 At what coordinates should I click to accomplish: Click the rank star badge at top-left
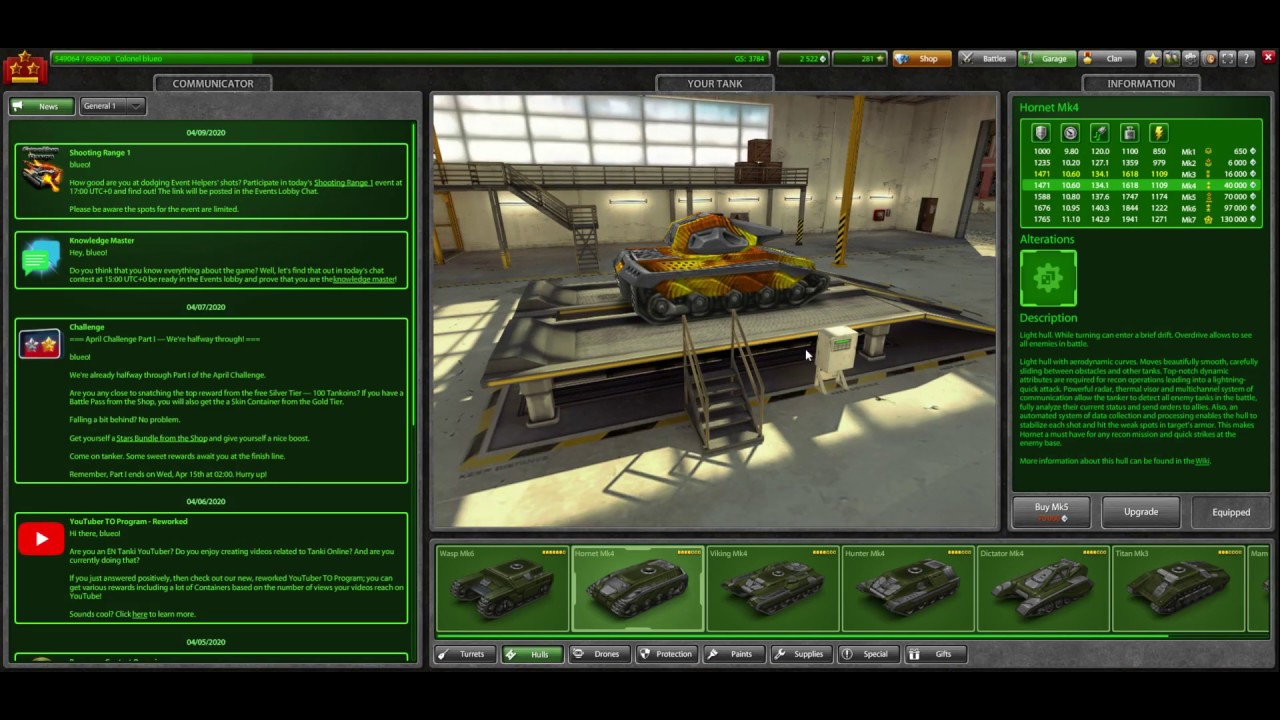24,68
